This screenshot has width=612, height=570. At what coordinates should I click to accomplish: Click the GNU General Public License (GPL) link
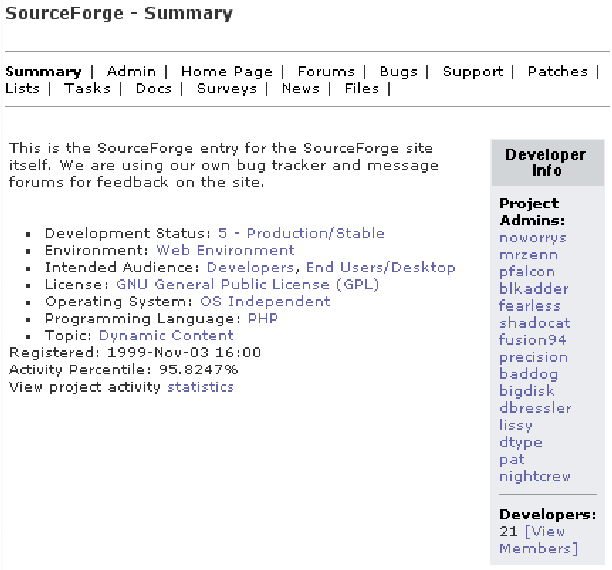pyautogui.click(x=247, y=285)
